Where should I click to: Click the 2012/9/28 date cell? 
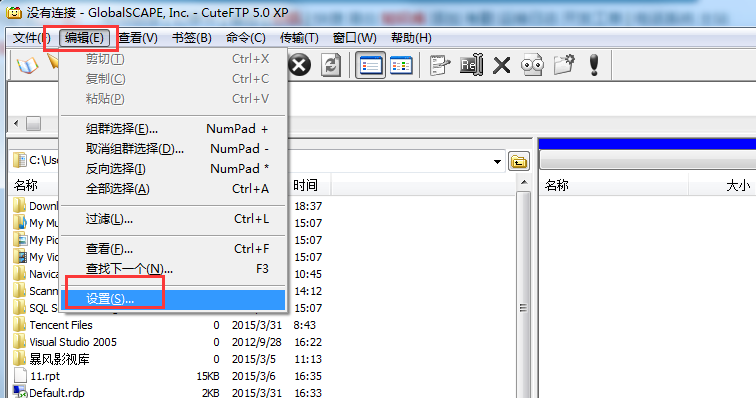(x=256, y=342)
